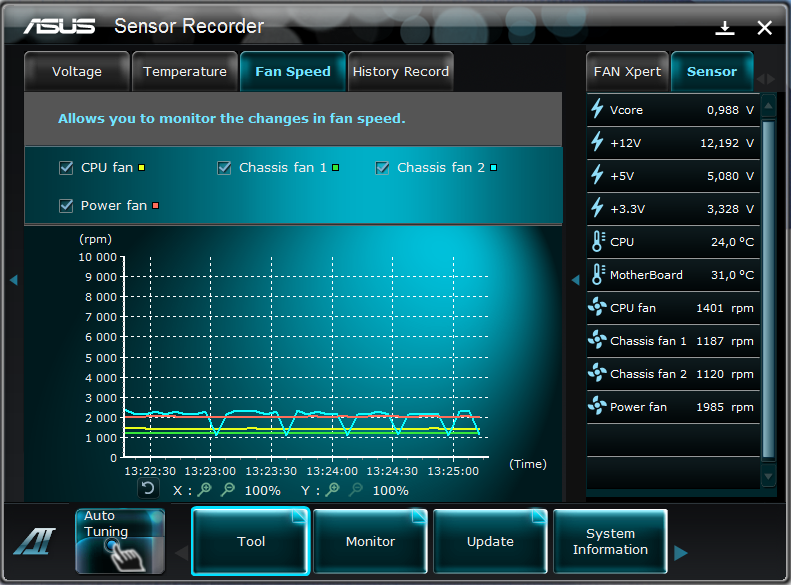Viewport: 791px width, 585px height.
Task: Click the cyan Chassis fan 2 color swatch
Action: pos(493,167)
